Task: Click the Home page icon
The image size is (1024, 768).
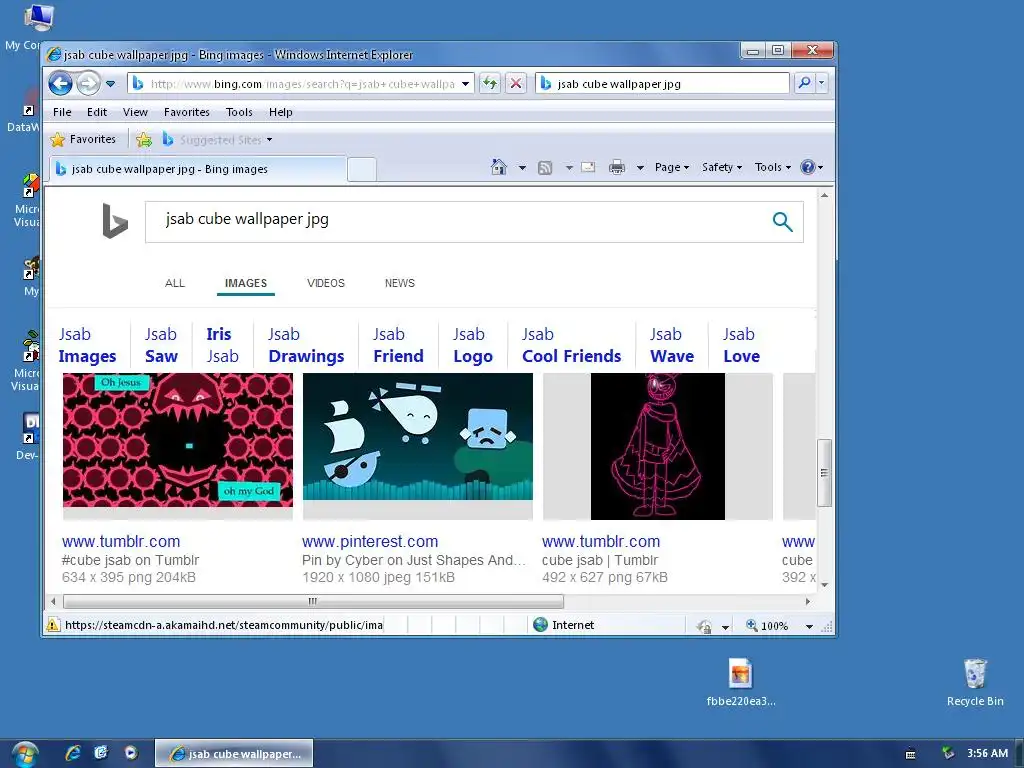Action: click(x=499, y=167)
